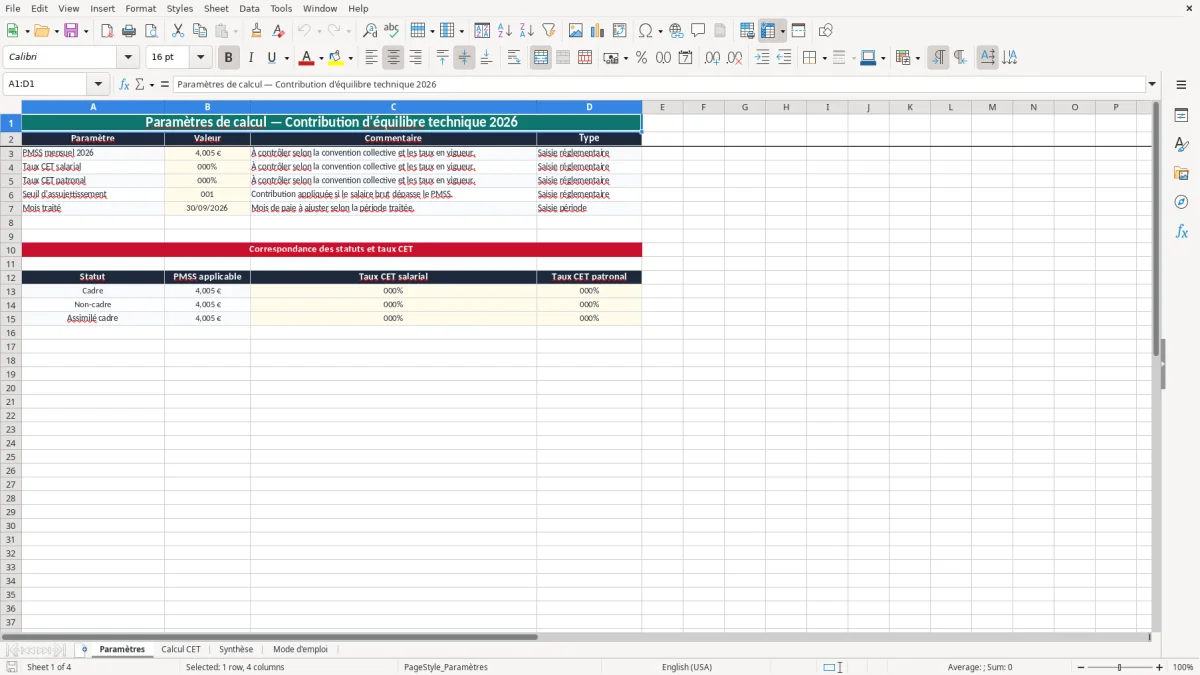Export the document directly as PDF

[107, 31]
